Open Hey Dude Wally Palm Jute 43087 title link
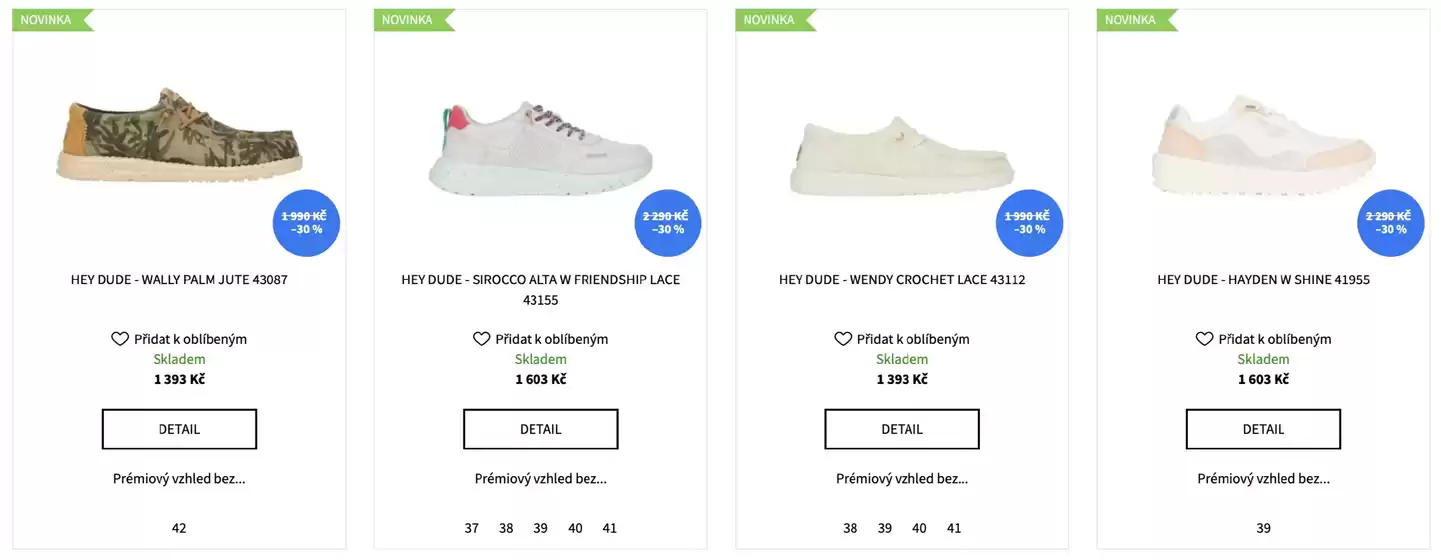The height and width of the screenshot is (560, 1441). coord(179,280)
